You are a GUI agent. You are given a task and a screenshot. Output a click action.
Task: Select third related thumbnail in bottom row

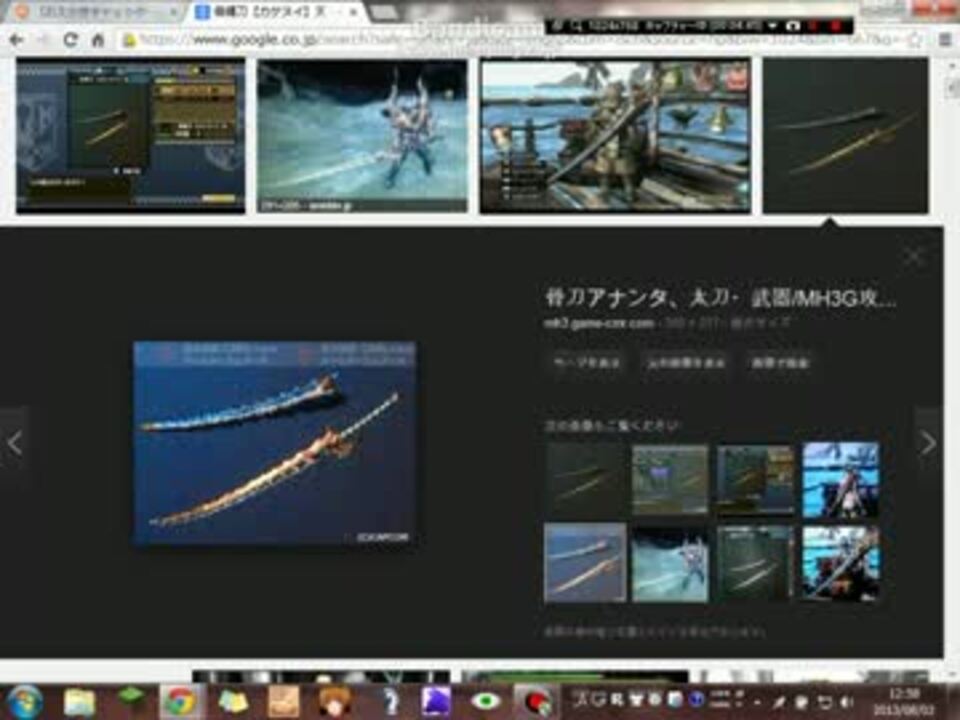756,564
